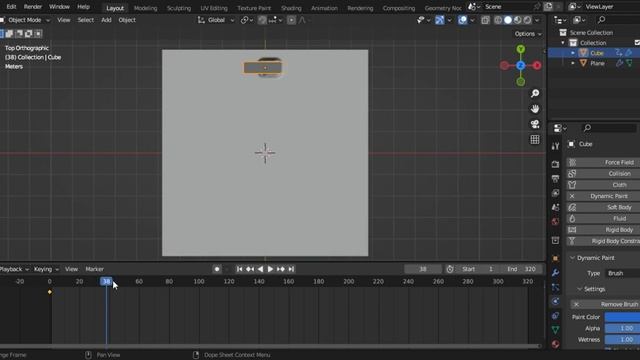
Task: Toggle use preview range clock icon
Action: coord(450,269)
